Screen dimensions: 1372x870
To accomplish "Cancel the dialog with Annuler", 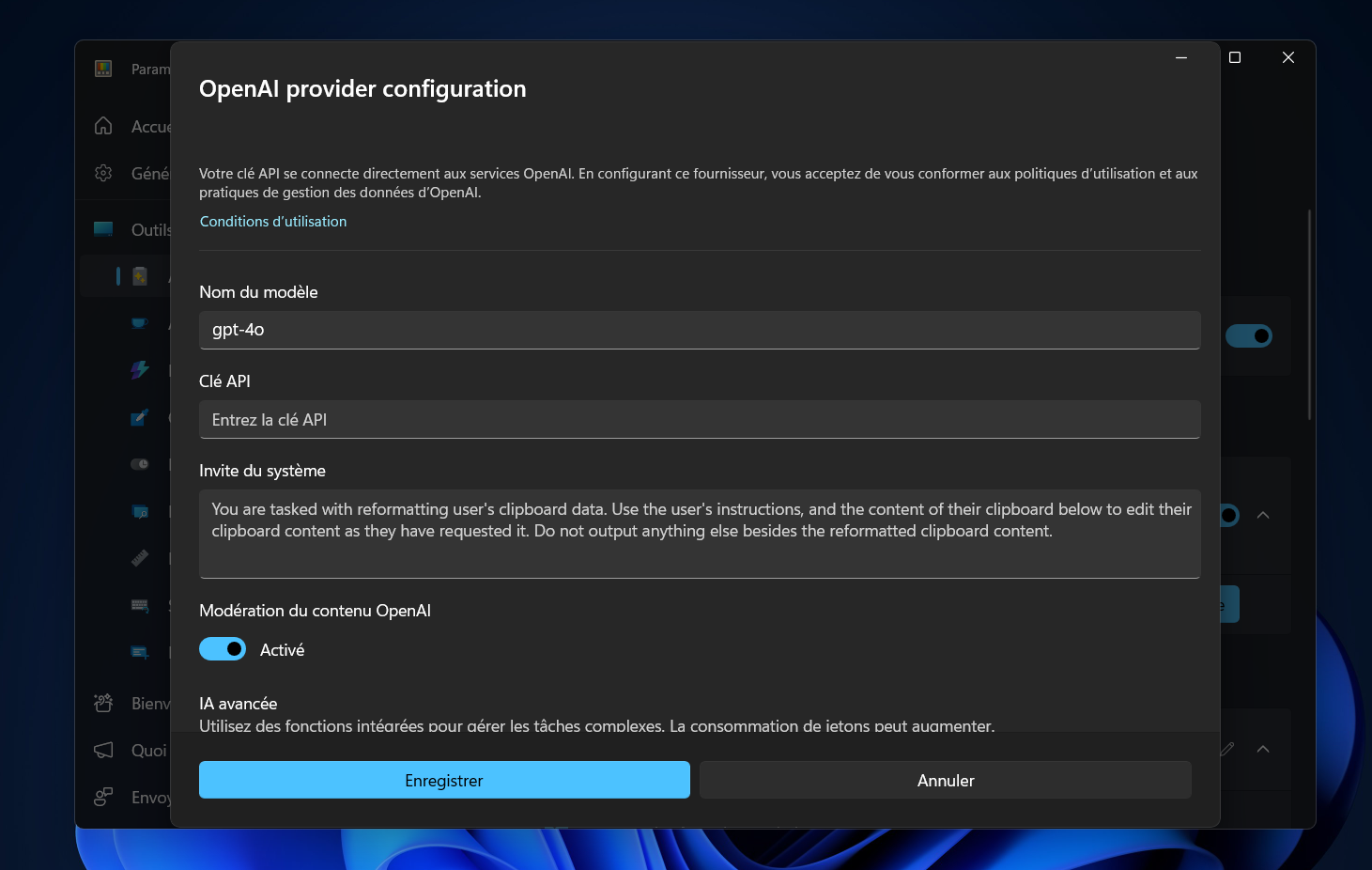I will (x=946, y=780).
